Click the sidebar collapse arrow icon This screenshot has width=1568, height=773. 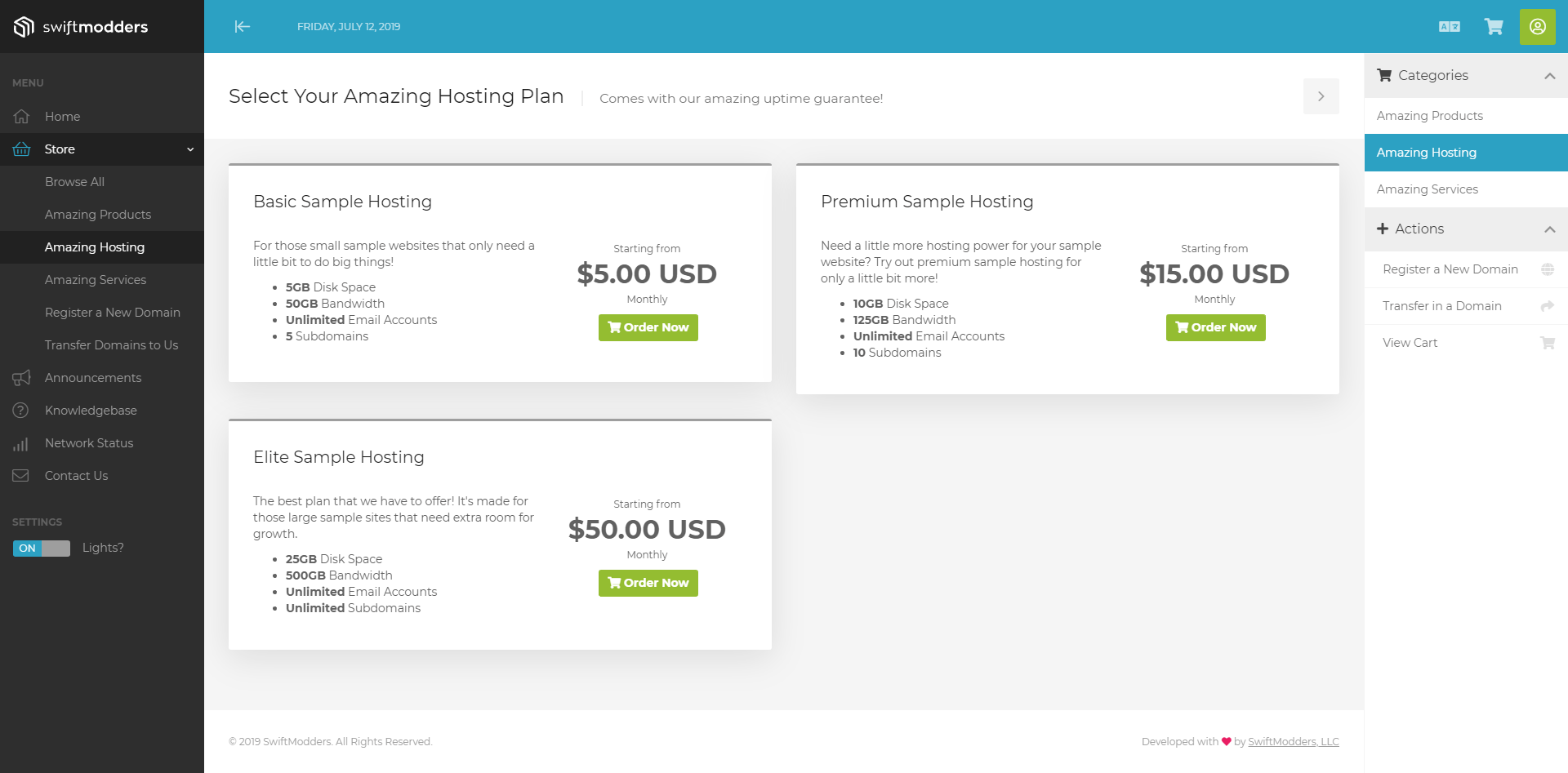[x=242, y=27]
